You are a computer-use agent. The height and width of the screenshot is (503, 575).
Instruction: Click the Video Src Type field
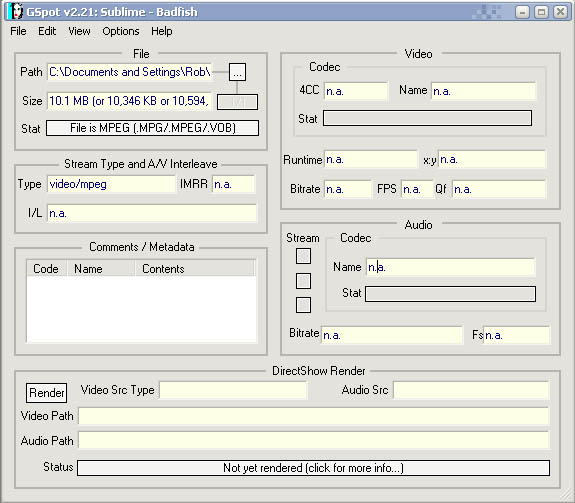[x=233, y=390]
